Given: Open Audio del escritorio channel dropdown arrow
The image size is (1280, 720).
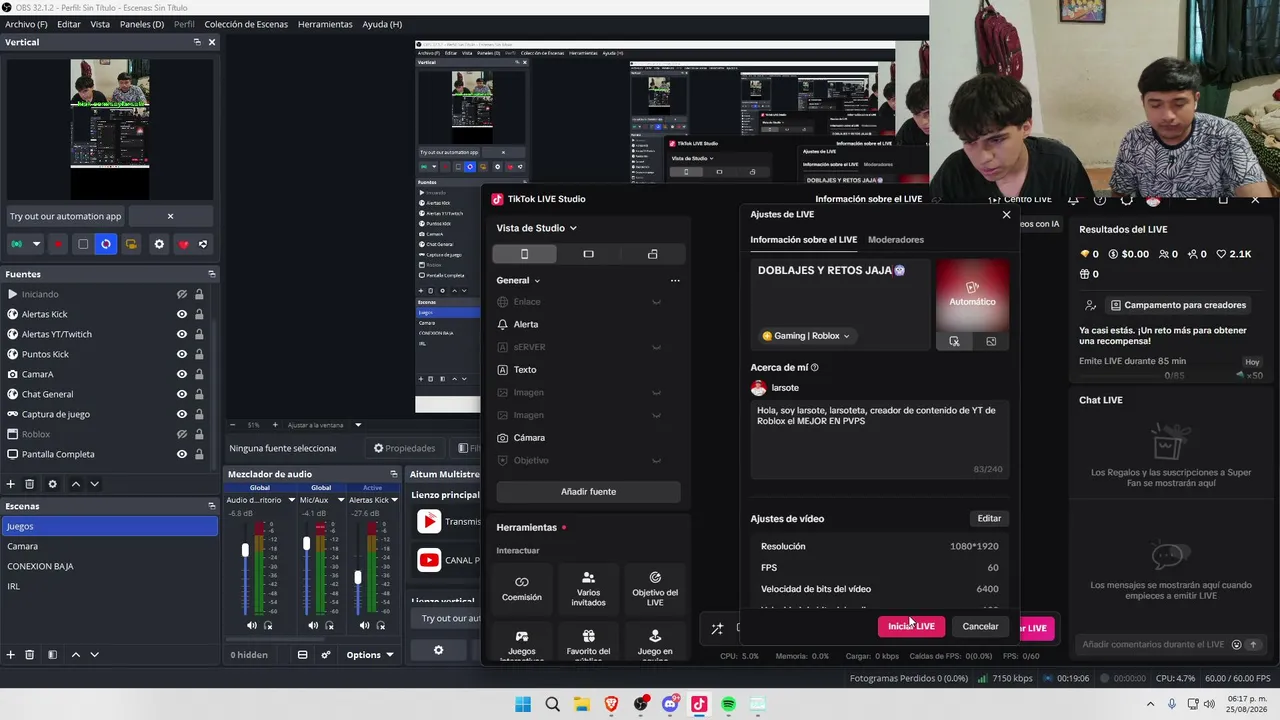Looking at the screenshot, I should (x=292, y=500).
